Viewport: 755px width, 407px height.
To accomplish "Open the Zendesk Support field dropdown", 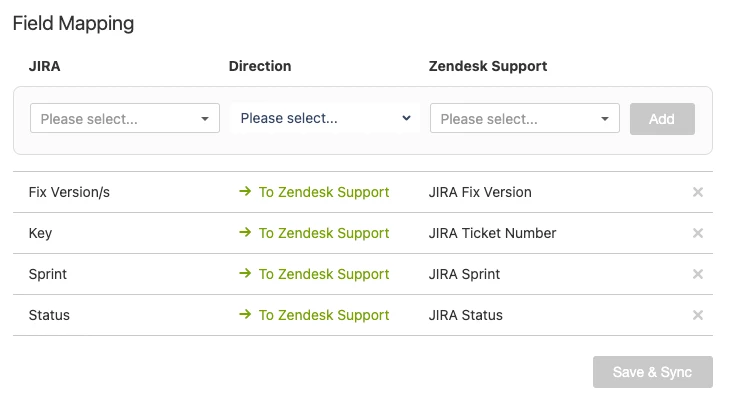I will (525, 119).
